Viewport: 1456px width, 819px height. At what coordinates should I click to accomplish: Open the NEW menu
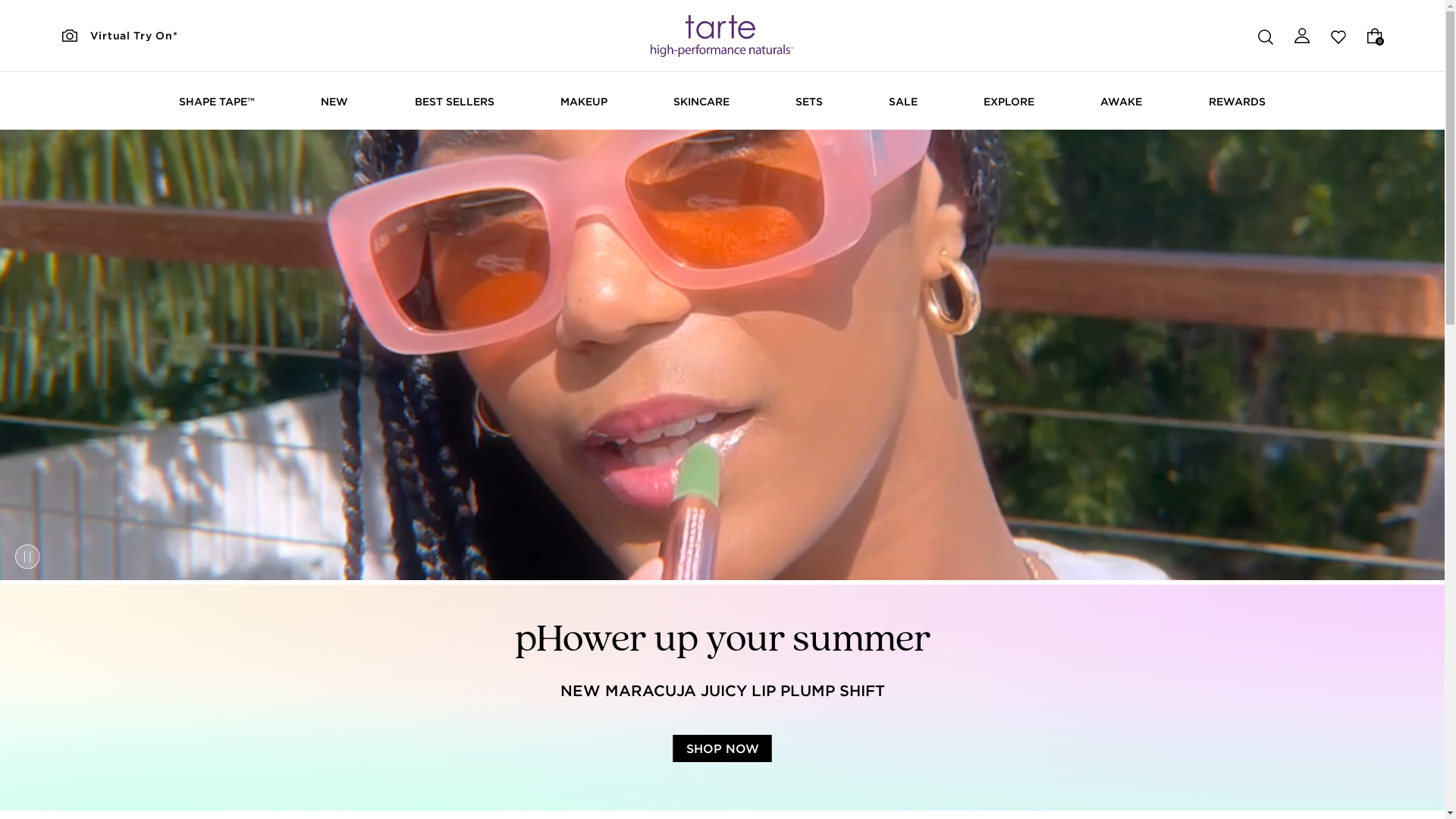pos(334,102)
